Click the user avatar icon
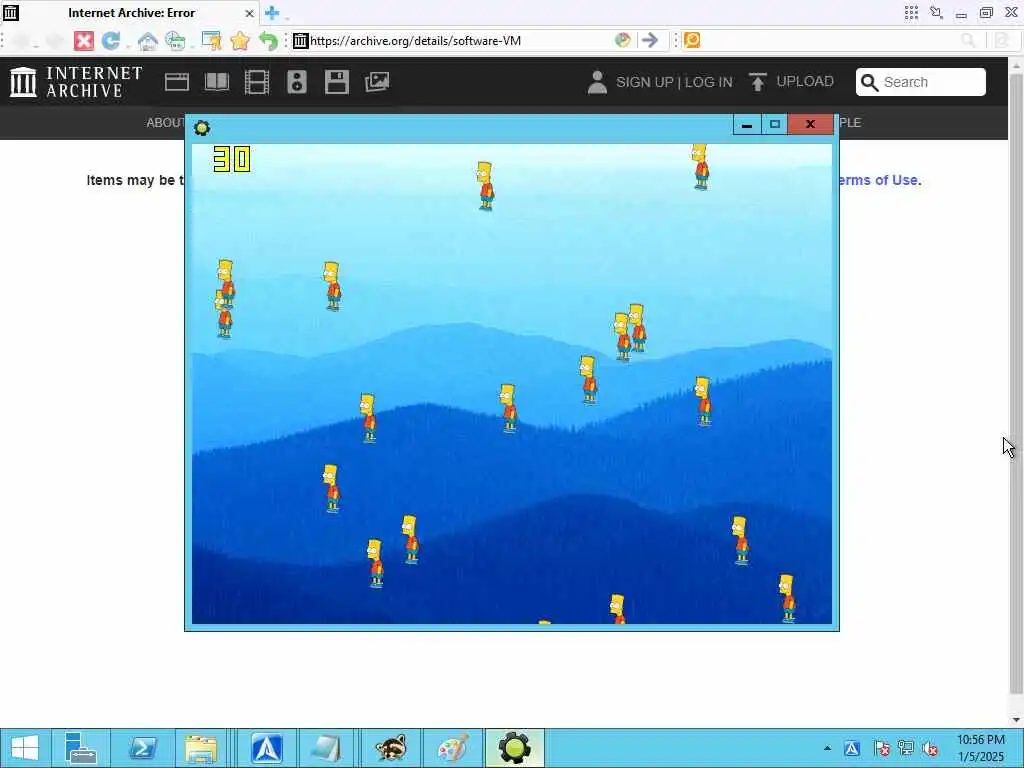 (597, 82)
